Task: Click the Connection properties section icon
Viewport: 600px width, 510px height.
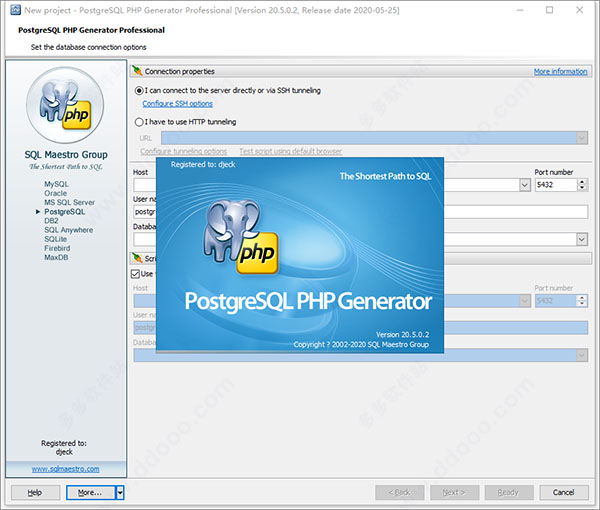Action: pos(137,71)
